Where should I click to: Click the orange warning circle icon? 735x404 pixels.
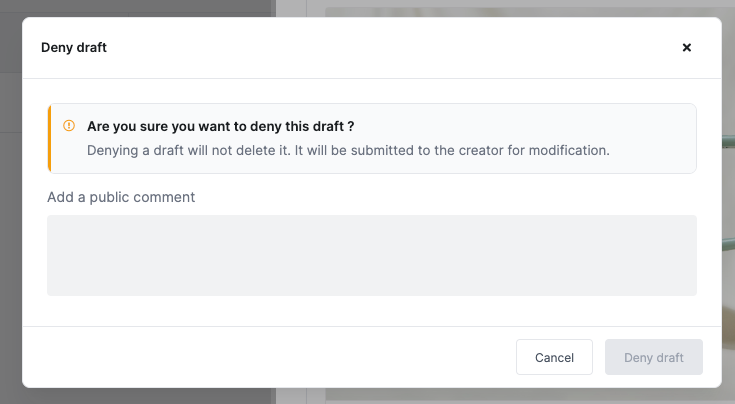click(69, 126)
